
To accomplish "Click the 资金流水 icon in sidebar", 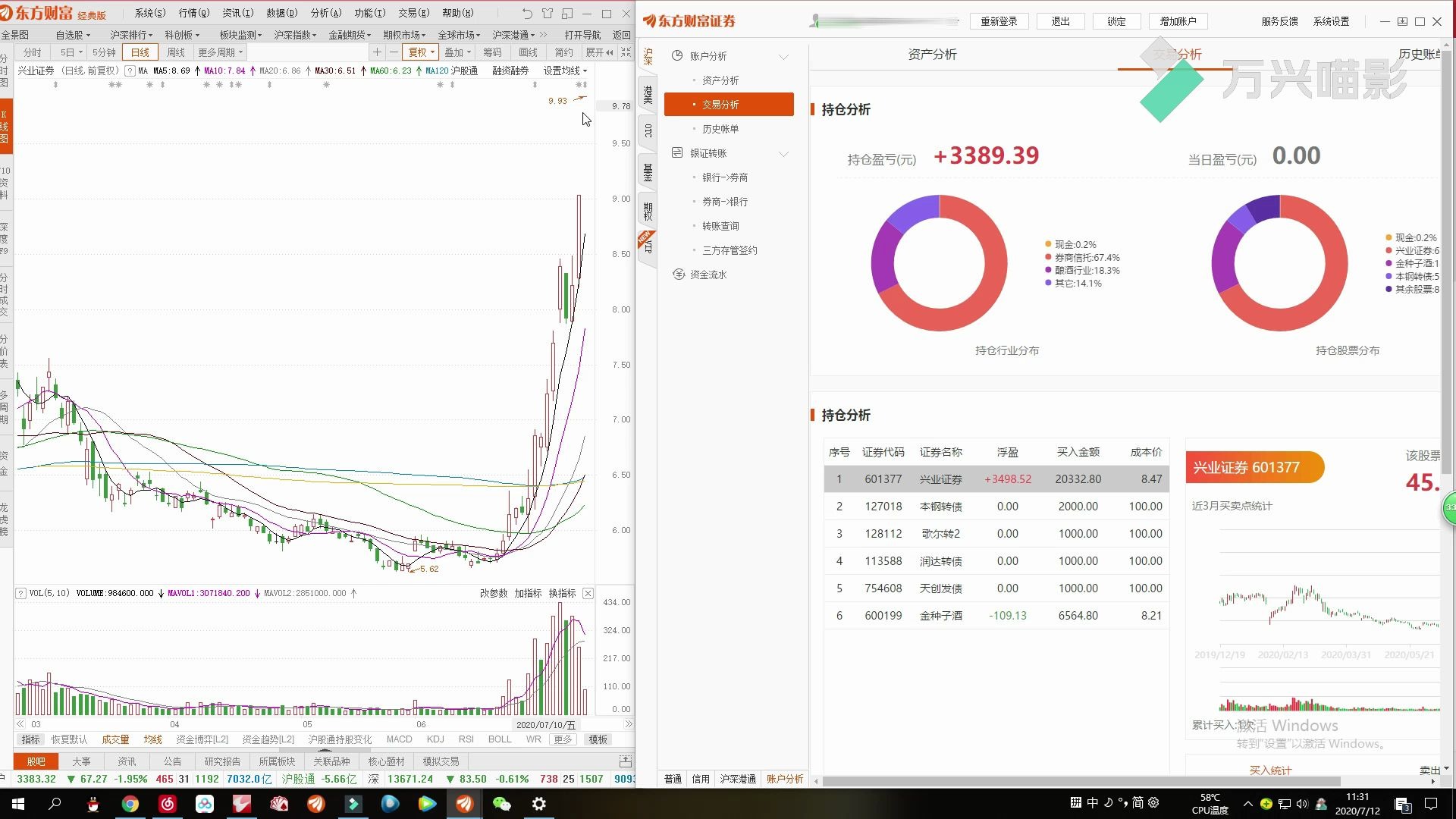I will tap(679, 275).
